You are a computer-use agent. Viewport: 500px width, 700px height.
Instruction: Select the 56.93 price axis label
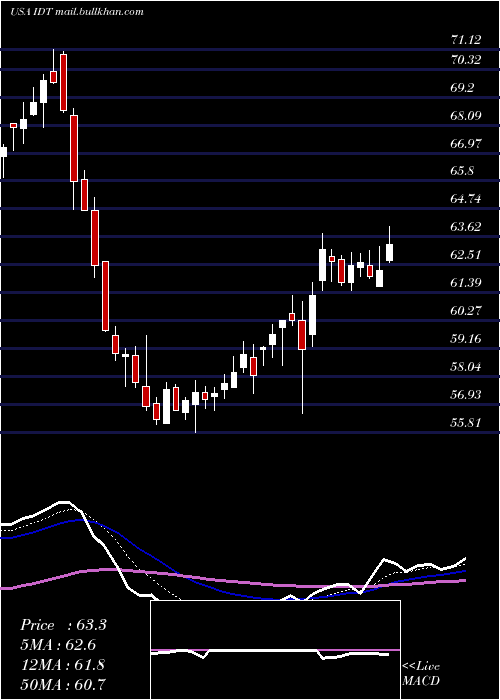[466, 395]
